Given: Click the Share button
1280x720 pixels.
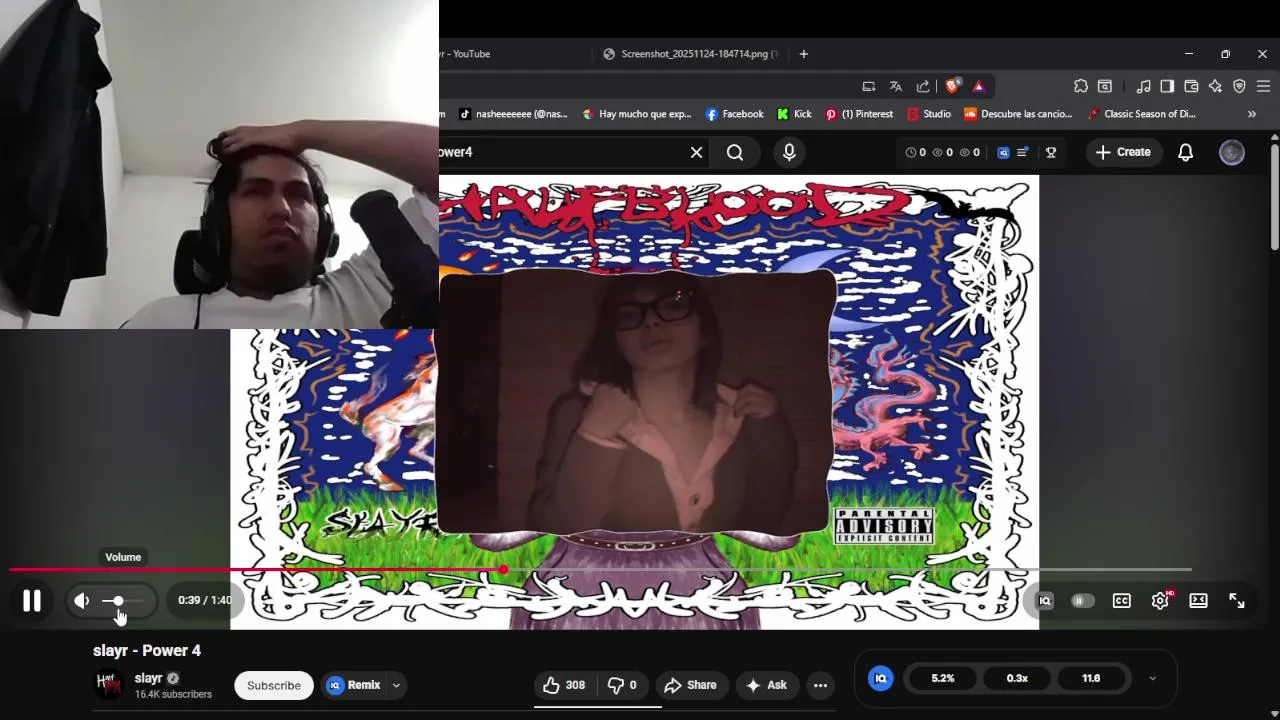Looking at the screenshot, I should pos(690,685).
